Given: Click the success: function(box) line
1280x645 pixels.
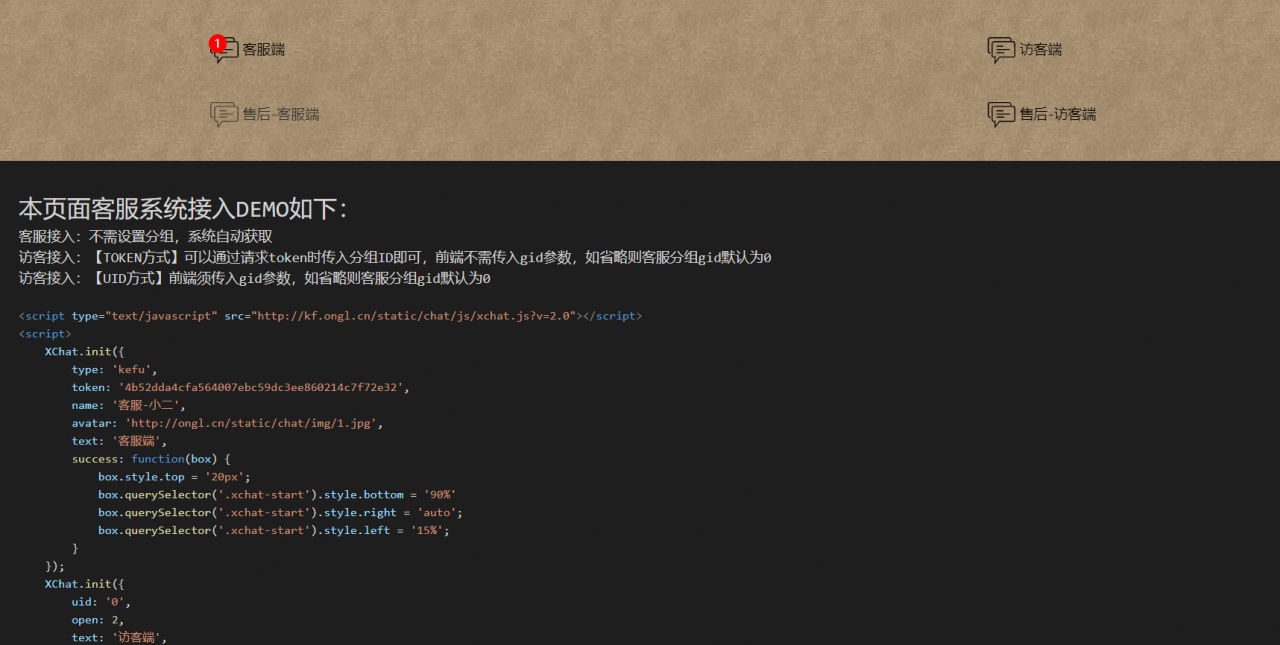Looking at the screenshot, I should [x=151, y=459].
